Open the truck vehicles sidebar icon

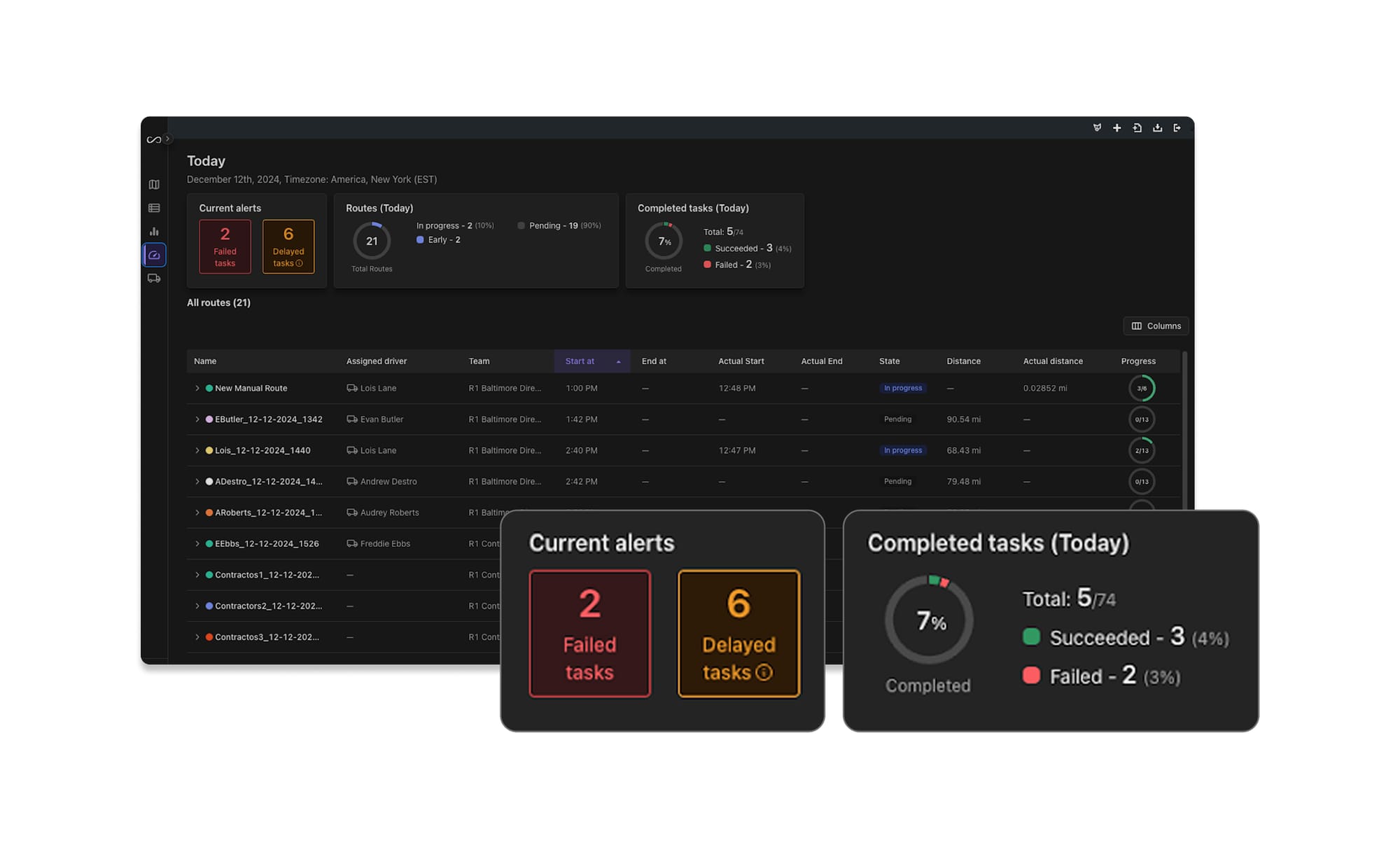point(154,279)
